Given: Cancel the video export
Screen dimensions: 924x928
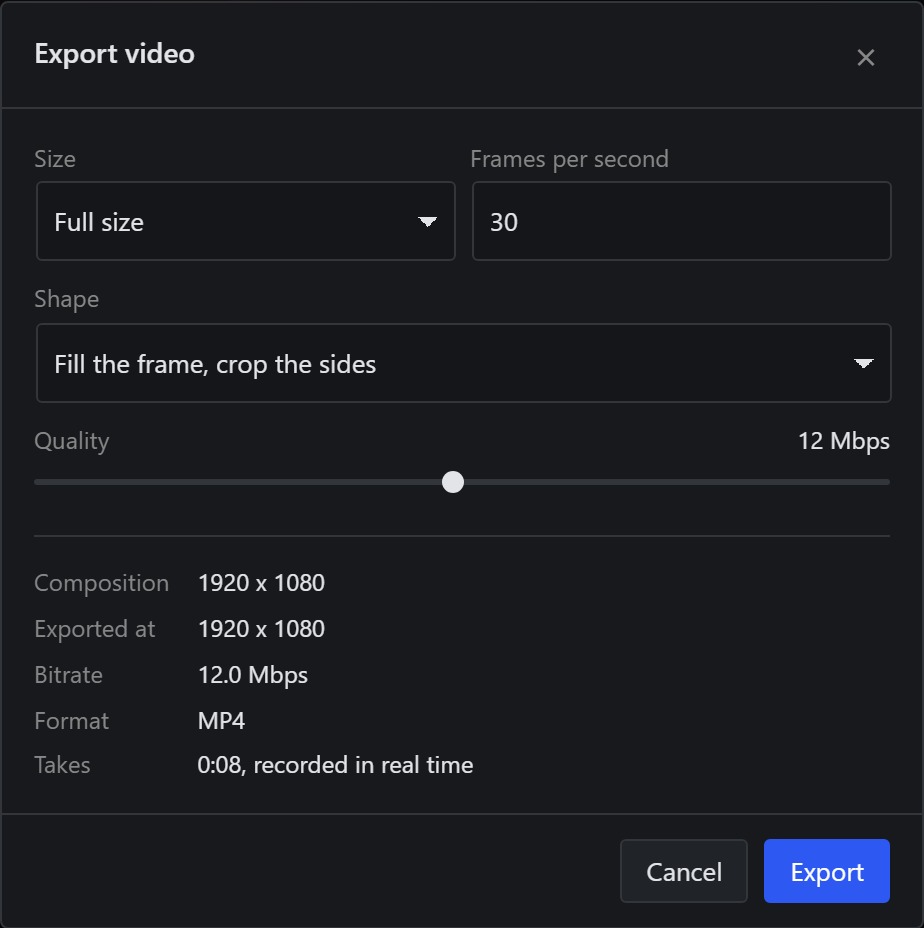Looking at the screenshot, I should tap(684, 871).
